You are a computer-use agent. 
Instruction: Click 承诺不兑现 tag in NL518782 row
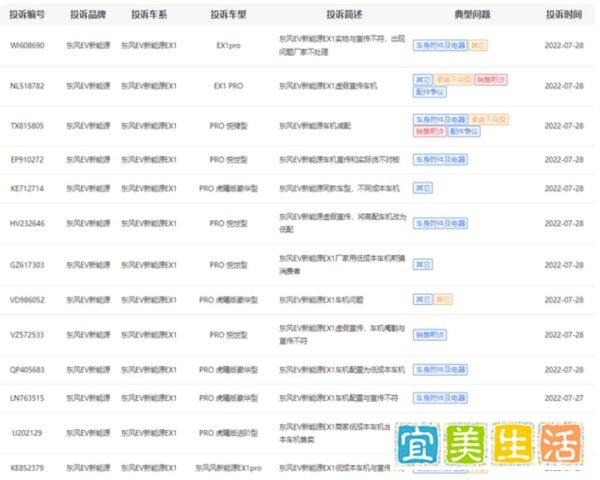click(453, 80)
